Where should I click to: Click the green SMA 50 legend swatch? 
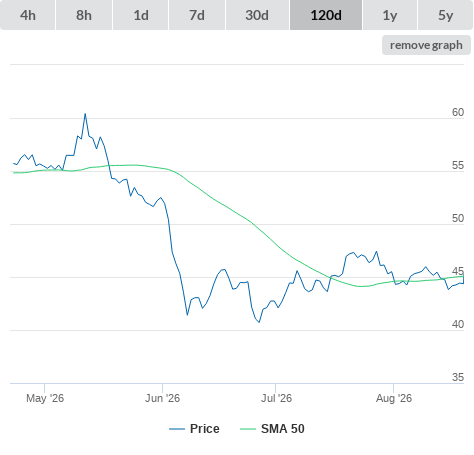point(248,429)
